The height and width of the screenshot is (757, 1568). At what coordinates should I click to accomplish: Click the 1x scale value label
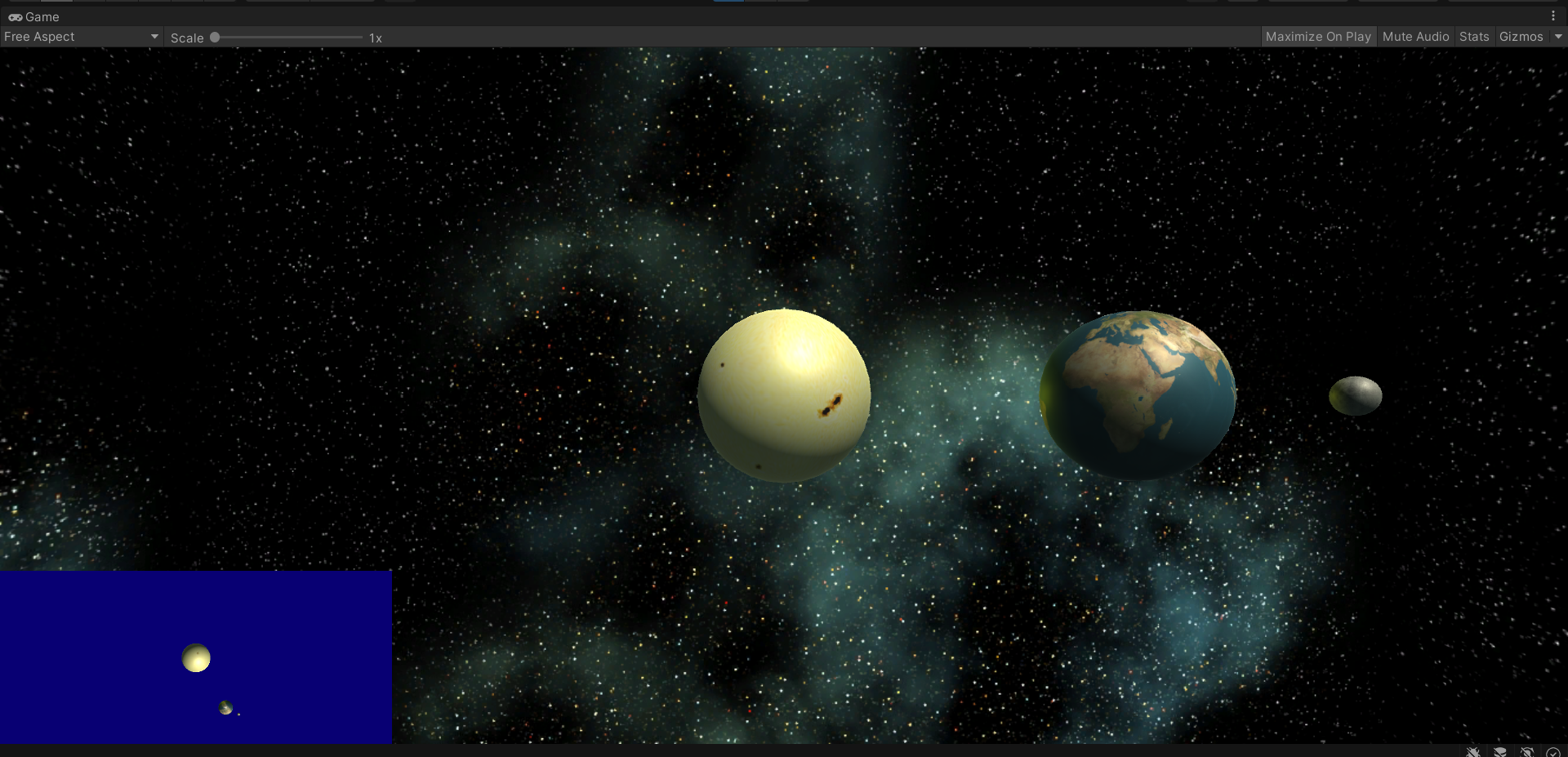pos(376,38)
